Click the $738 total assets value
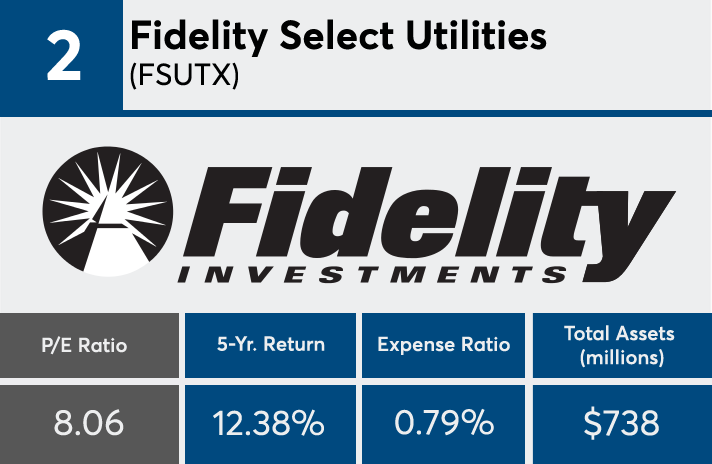 coord(621,423)
